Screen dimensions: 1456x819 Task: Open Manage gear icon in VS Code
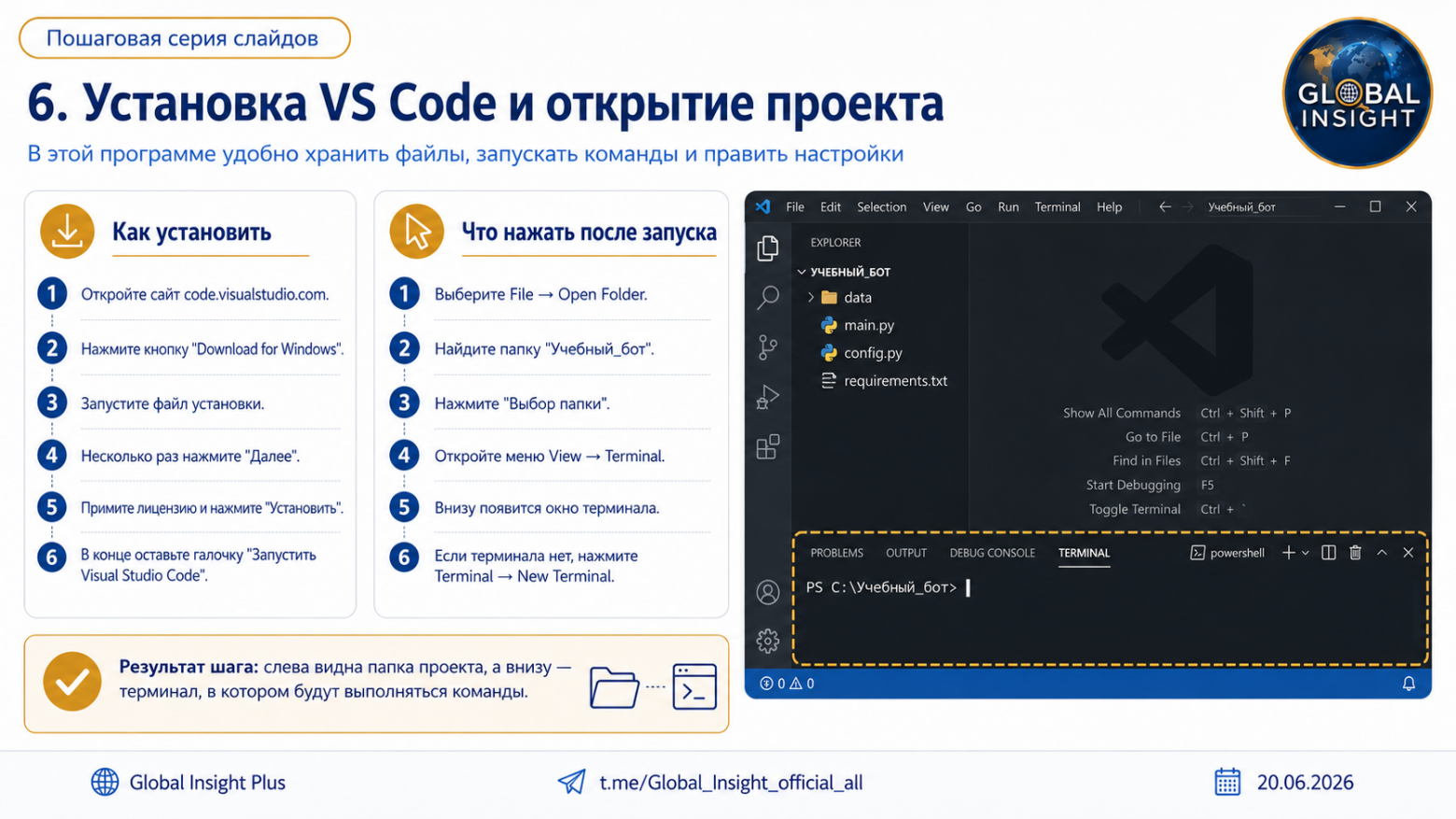[768, 641]
